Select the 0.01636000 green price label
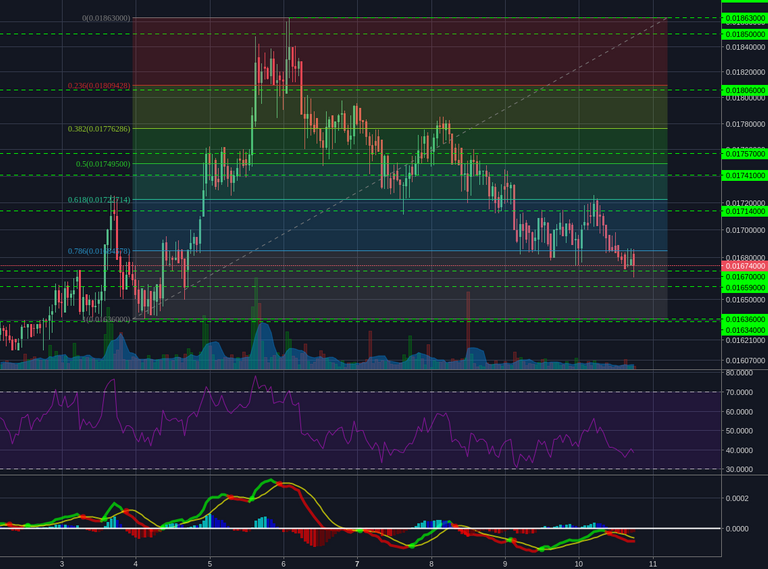The height and width of the screenshot is (569, 768). coord(744,319)
